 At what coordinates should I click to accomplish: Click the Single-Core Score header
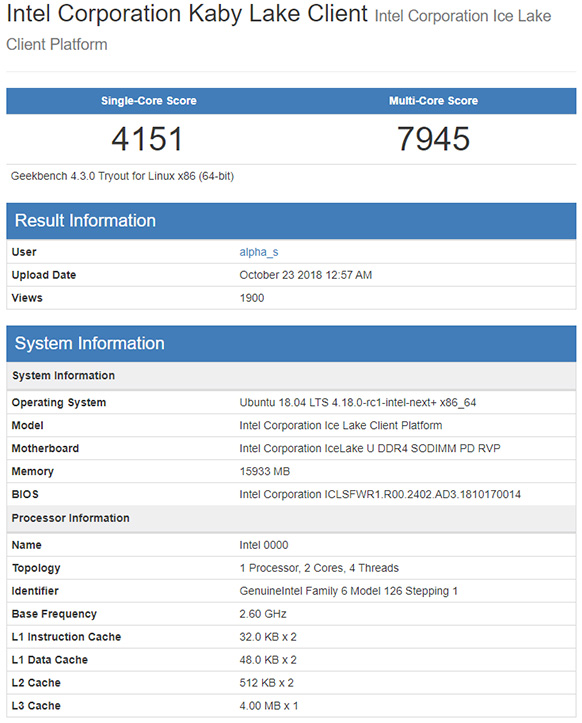pyautogui.click(x=148, y=101)
